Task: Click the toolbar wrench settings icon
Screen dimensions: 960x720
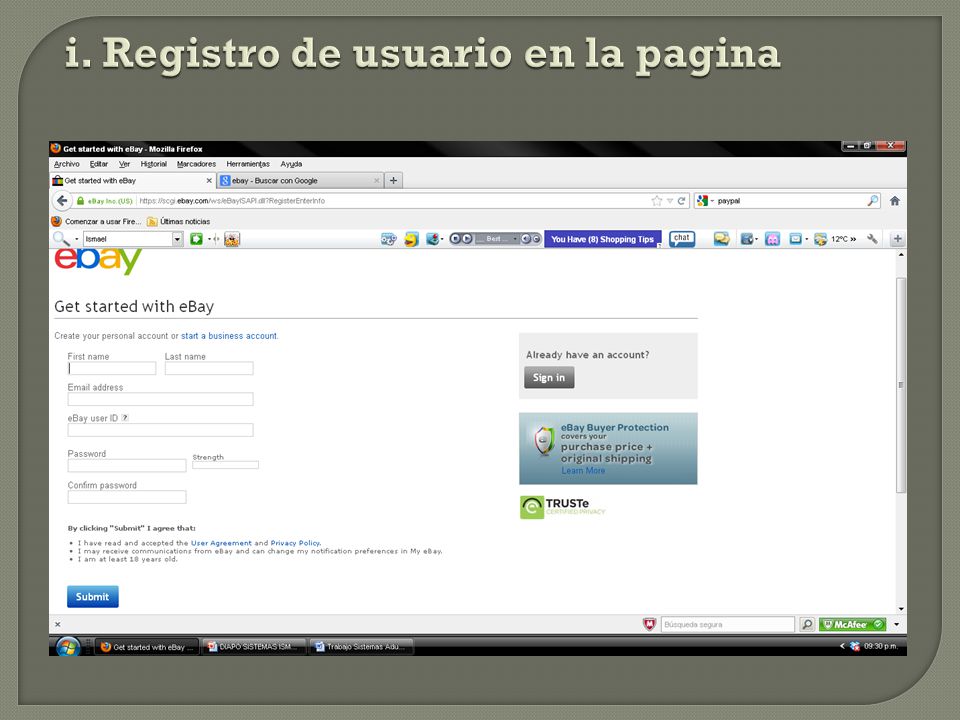Action: pyautogui.click(x=872, y=239)
